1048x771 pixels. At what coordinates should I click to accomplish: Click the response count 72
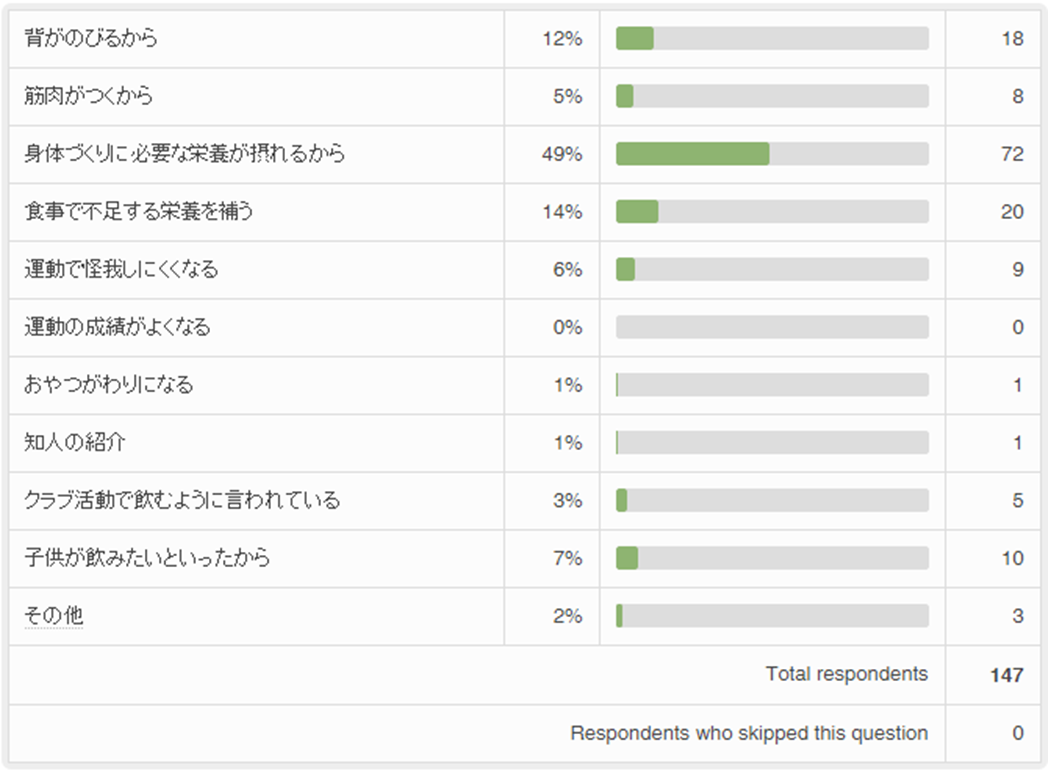coord(1012,154)
